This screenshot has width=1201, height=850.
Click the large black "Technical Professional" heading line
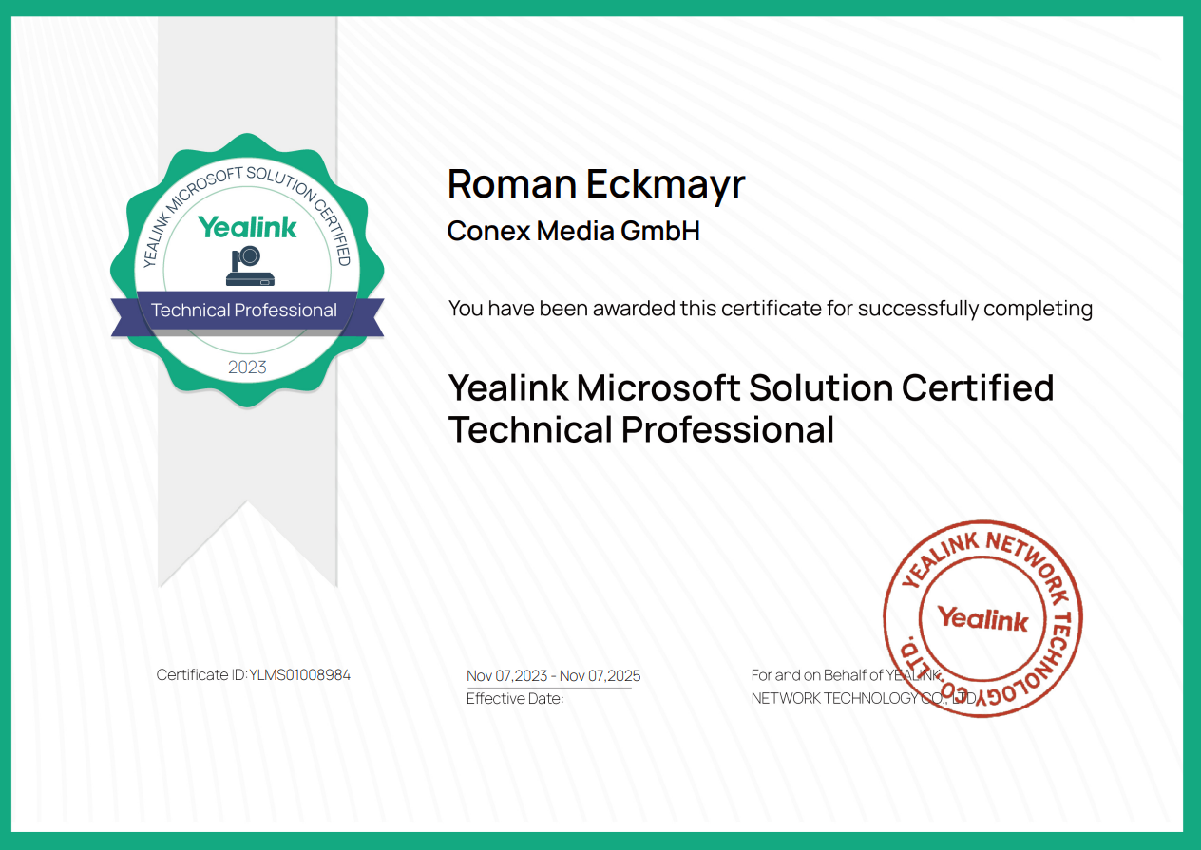pyautogui.click(x=641, y=430)
